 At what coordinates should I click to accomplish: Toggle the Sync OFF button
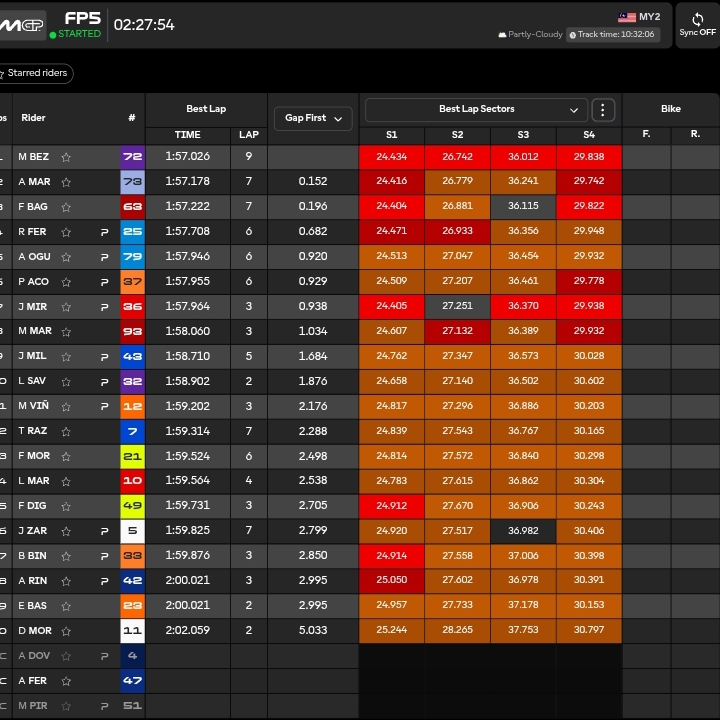point(697,25)
